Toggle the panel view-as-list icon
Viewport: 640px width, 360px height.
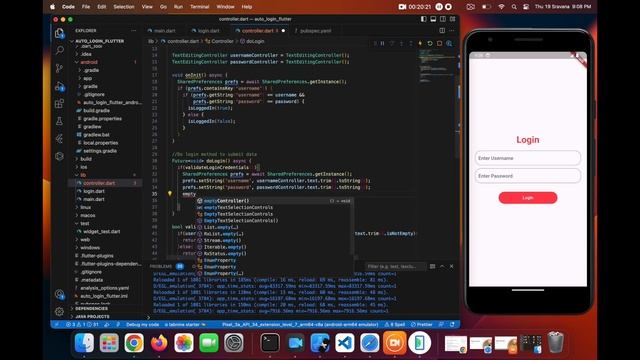(x=432, y=266)
